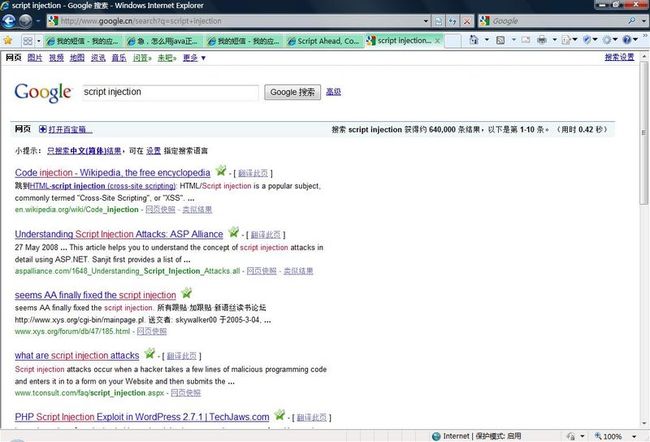The image size is (650, 442).
Task: Click the Google toolbar search box
Action: click(558, 21)
